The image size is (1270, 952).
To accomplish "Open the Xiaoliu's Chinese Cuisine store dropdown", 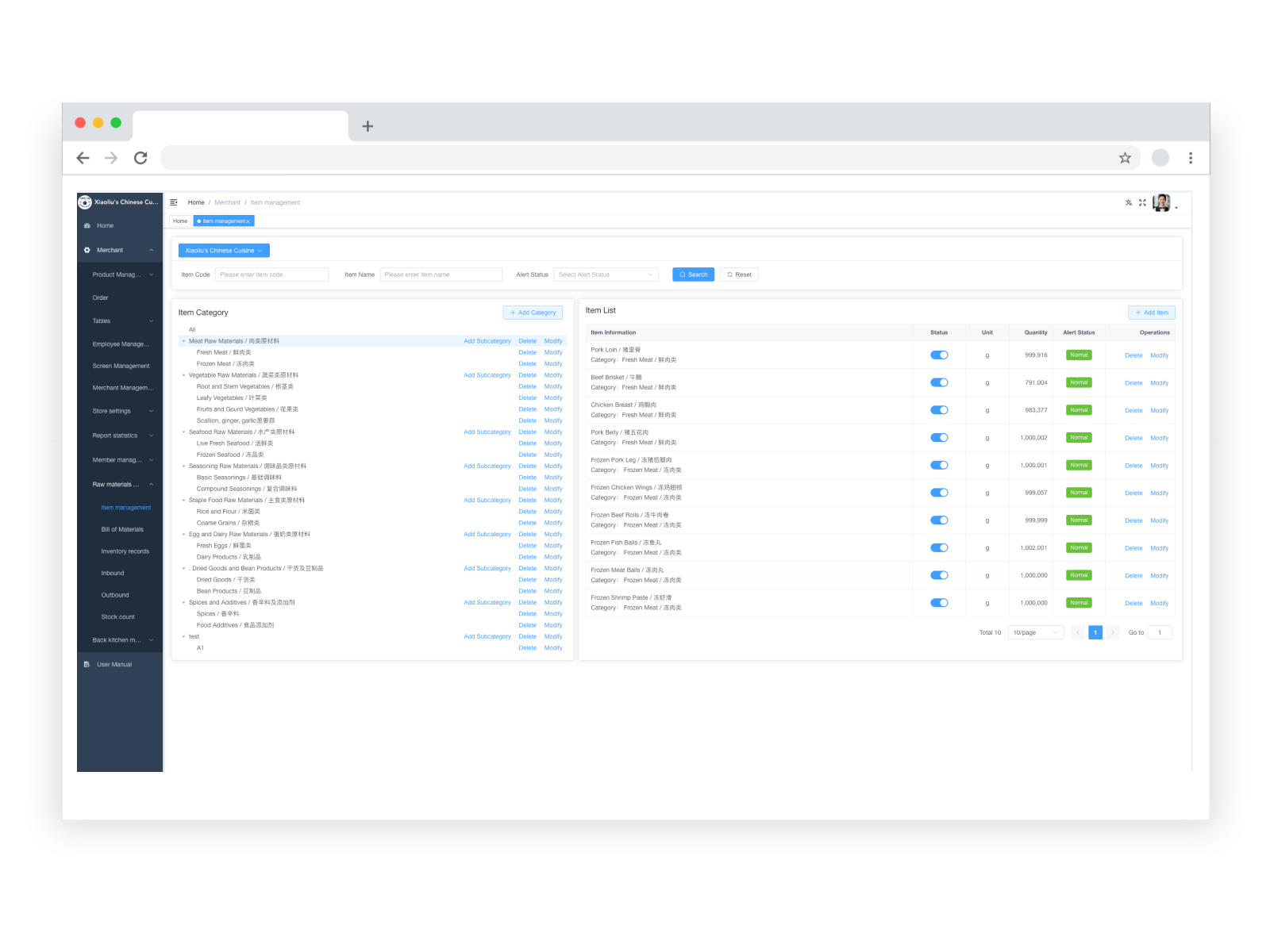I will click(x=224, y=251).
